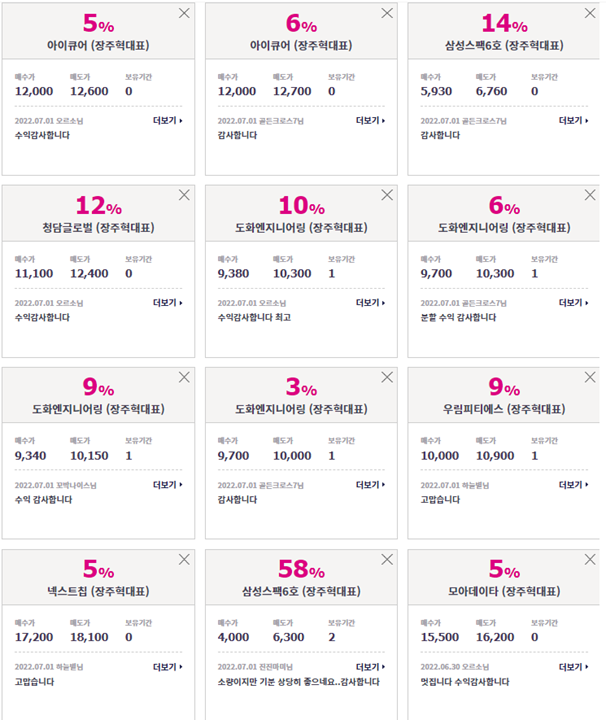Expand 더보기 on the 우림피티에스 card
Image resolution: width=611 pixels, height=720 pixels.
[573, 484]
